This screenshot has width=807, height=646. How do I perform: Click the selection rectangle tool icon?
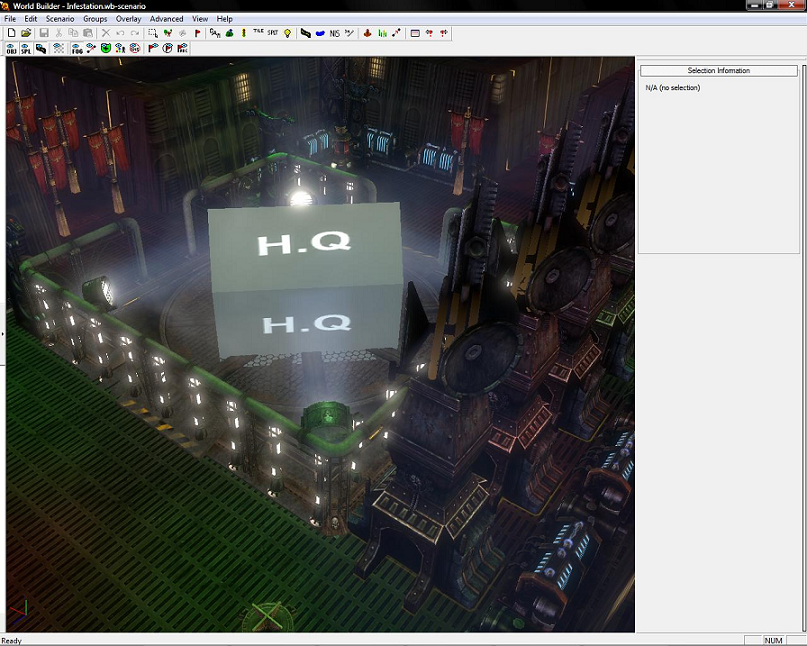point(152,33)
